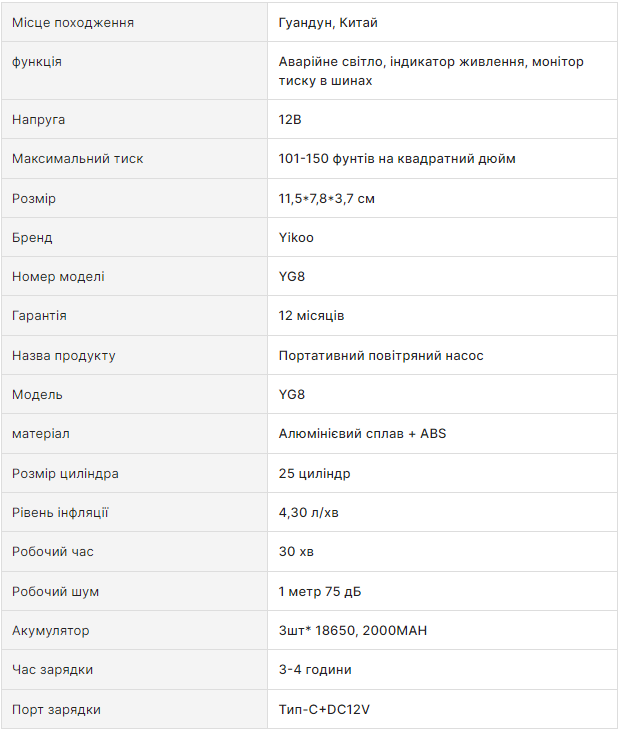Click the 'YG8' value in the 'Модель' row
The height and width of the screenshot is (733, 620).
coord(292,395)
